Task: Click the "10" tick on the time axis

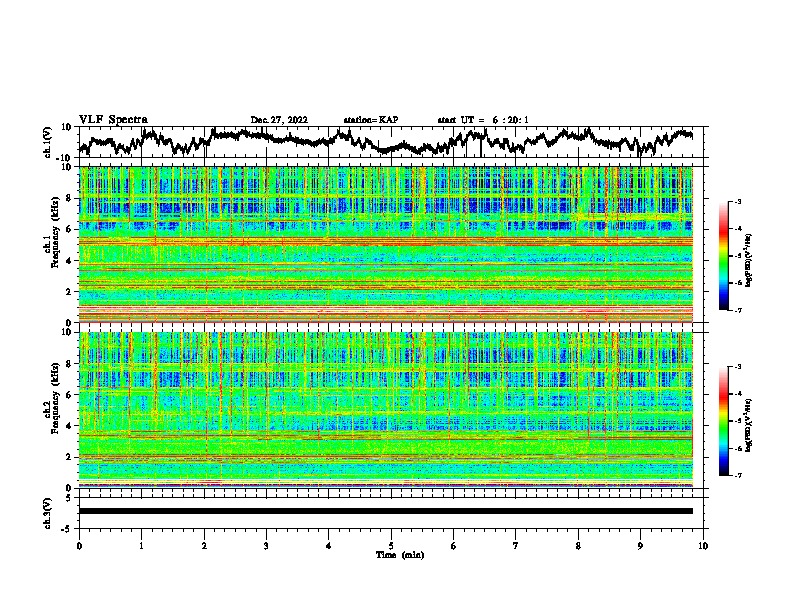Action: [x=703, y=546]
